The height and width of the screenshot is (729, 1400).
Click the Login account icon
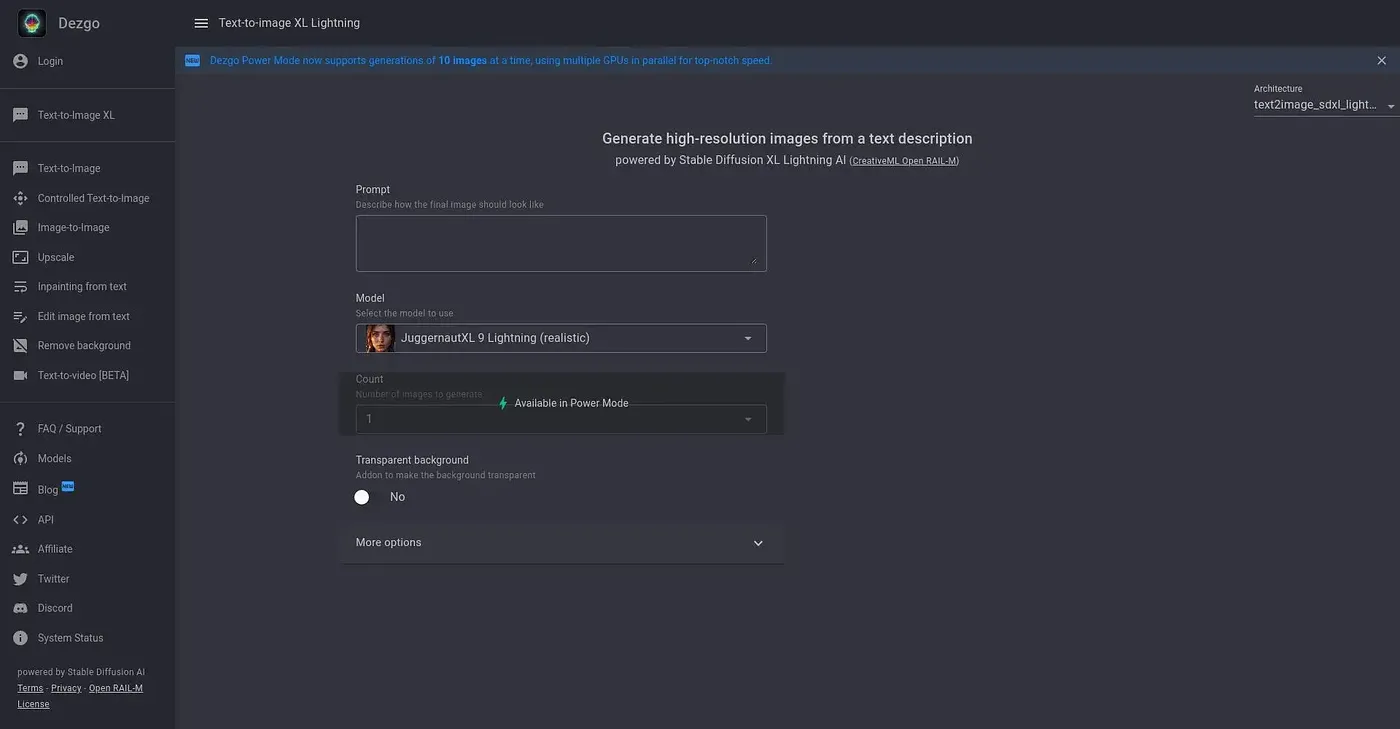point(20,61)
